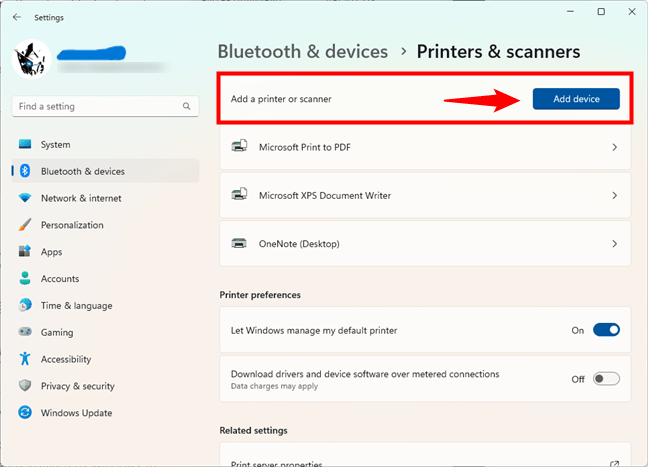The width and height of the screenshot is (648, 467).
Task: Open Gaming settings category
Action: (105, 332)
